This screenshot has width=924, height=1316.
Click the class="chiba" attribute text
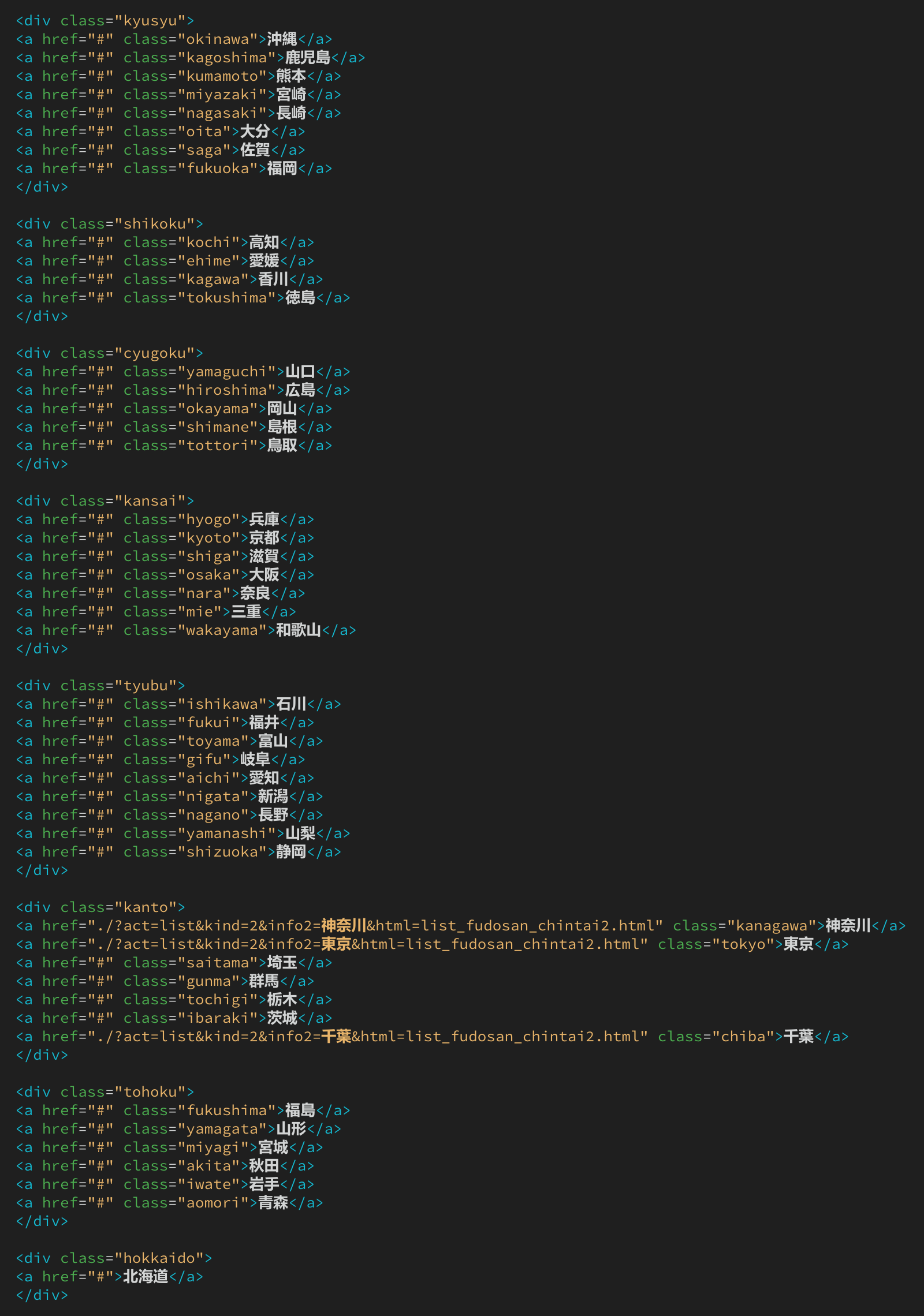pos(716,1037)
